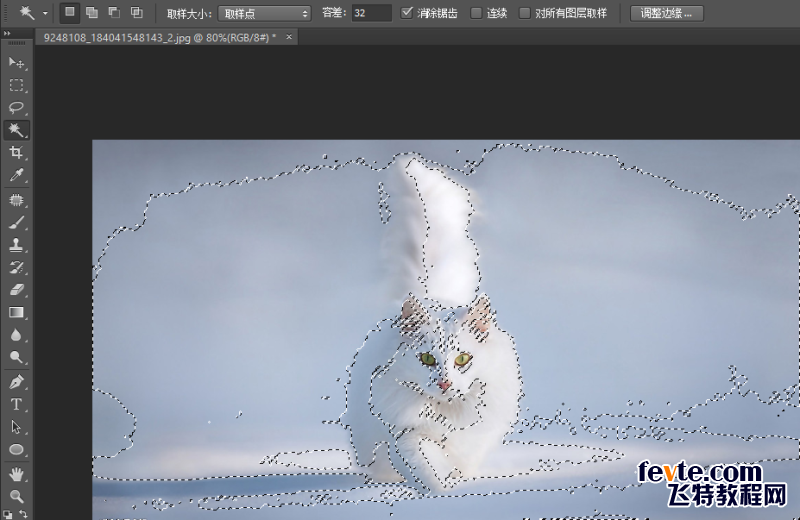800x520 pixels.
Task: Select the Clone Stamp tool
Action: [16, 245]
